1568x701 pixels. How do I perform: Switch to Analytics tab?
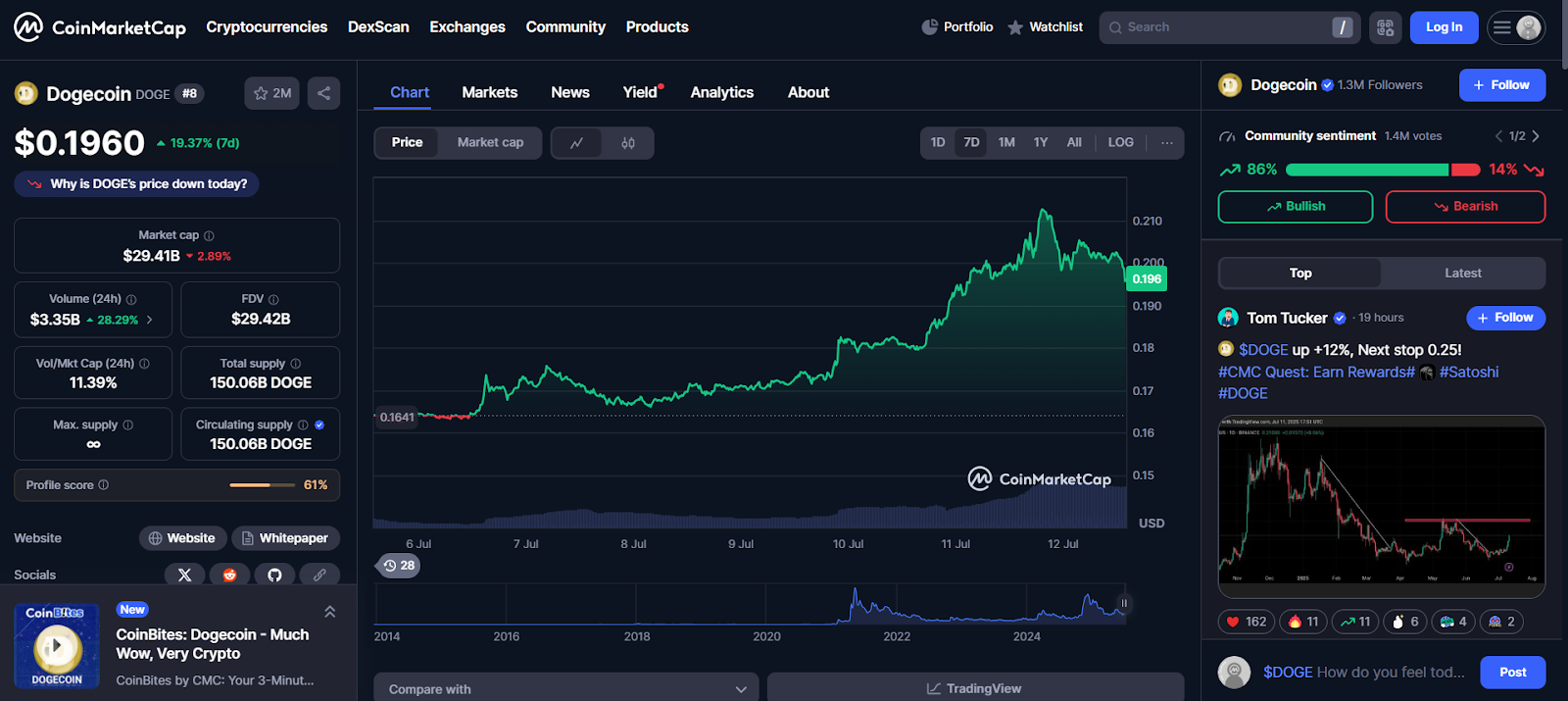[x=722, y=92]
